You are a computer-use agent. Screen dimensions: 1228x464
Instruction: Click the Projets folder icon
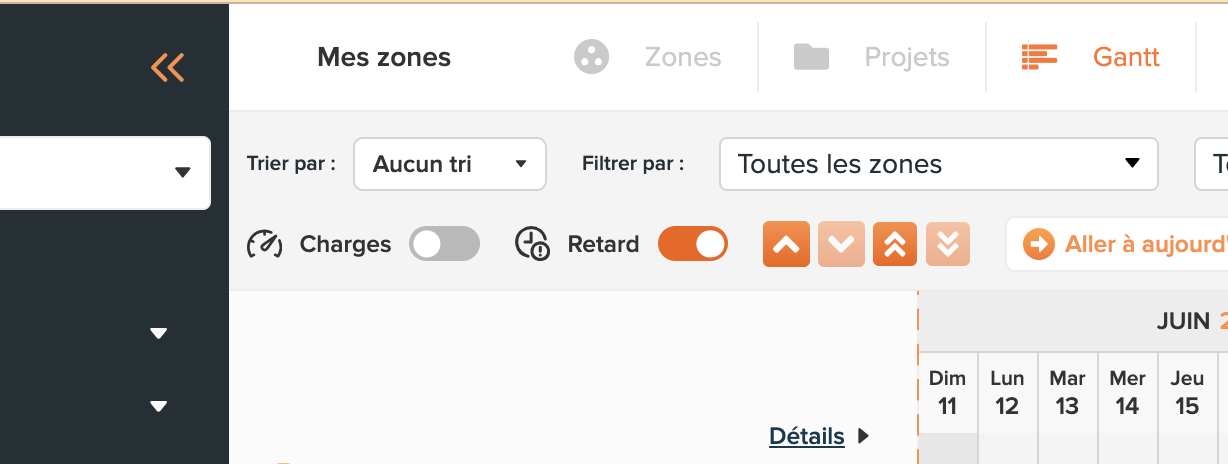(811, 57)
